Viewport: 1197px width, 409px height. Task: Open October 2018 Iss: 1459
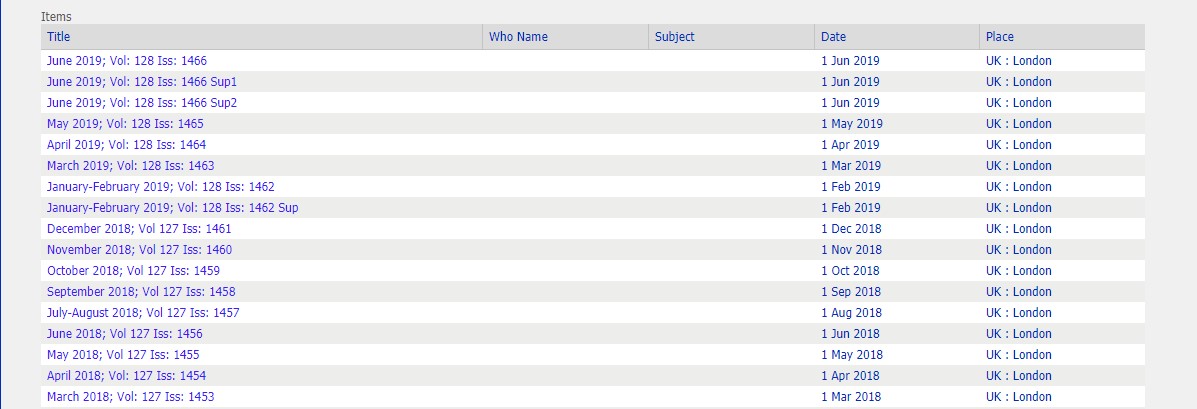134,271
